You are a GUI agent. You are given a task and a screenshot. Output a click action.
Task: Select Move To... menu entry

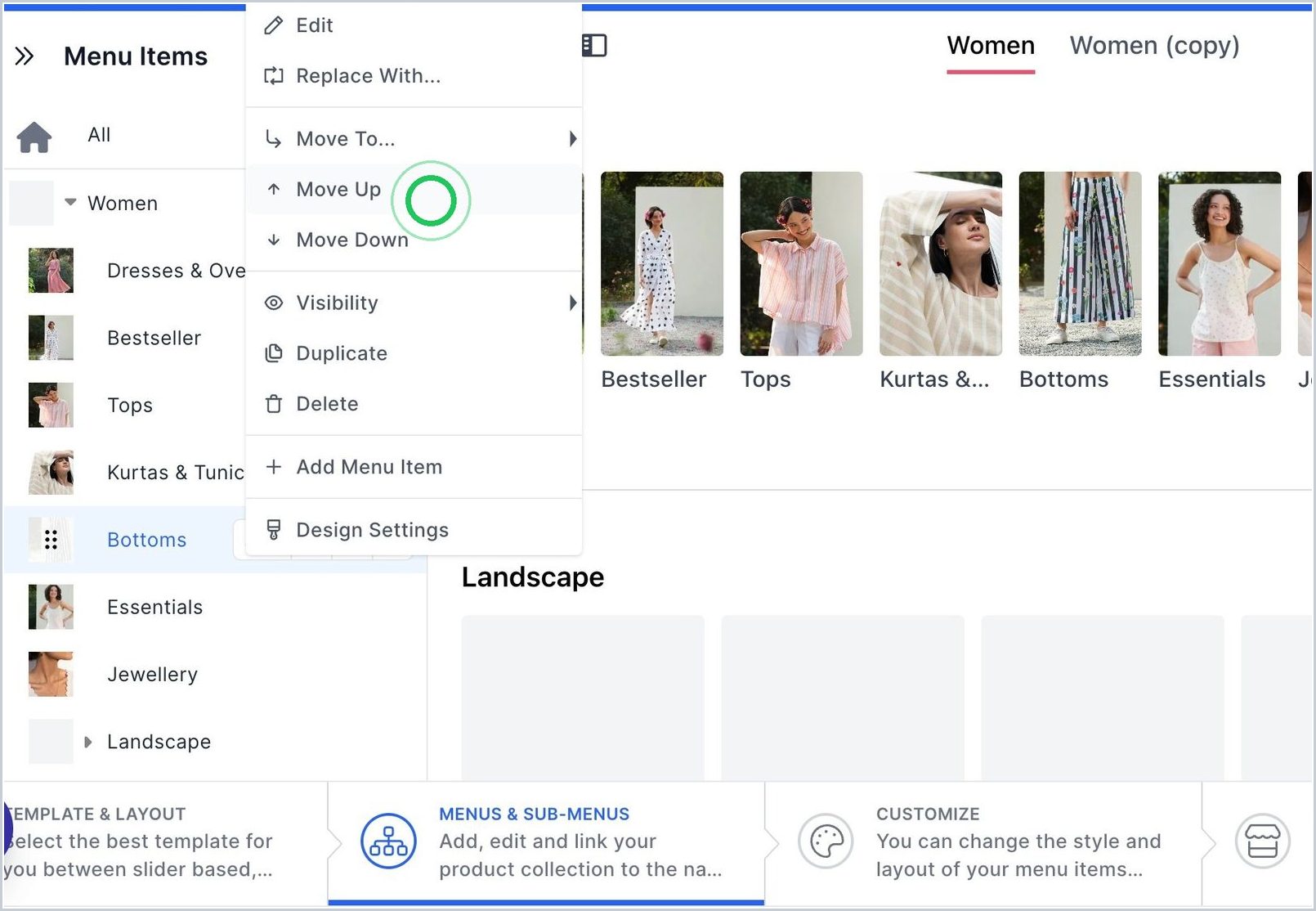click(414, 139)
